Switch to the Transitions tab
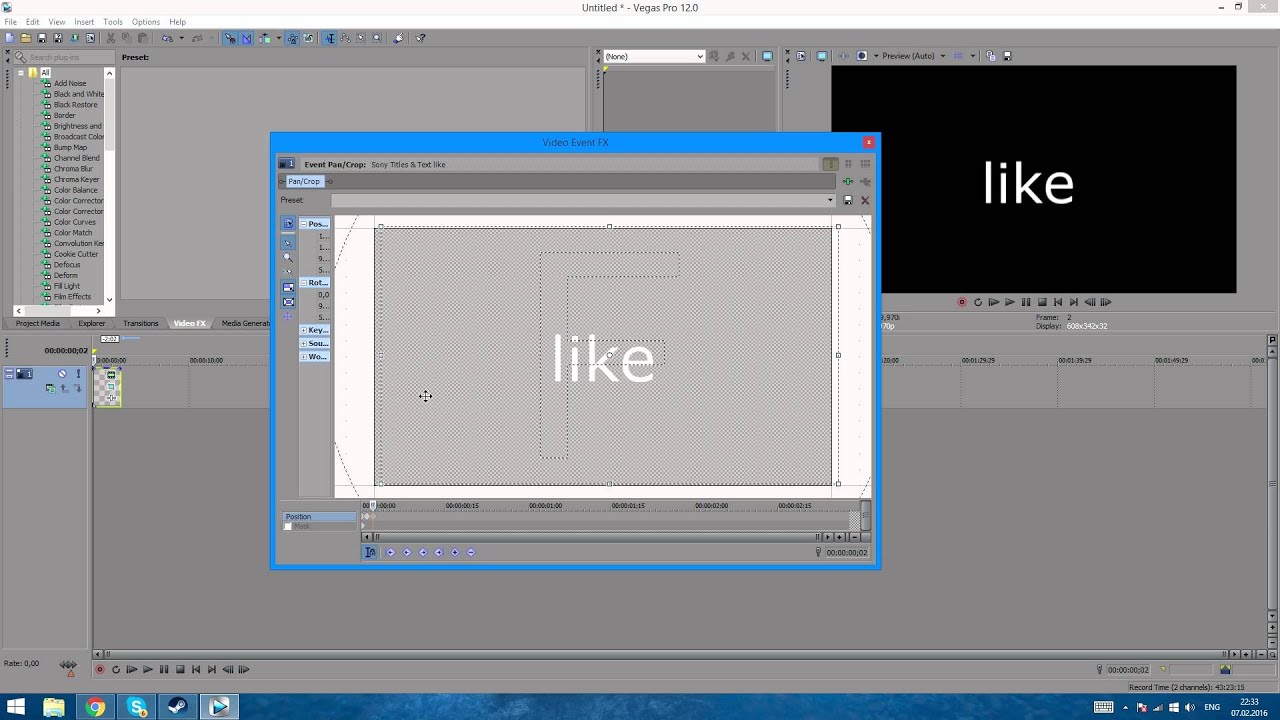The image size is (1280, 720). point(140,323)
